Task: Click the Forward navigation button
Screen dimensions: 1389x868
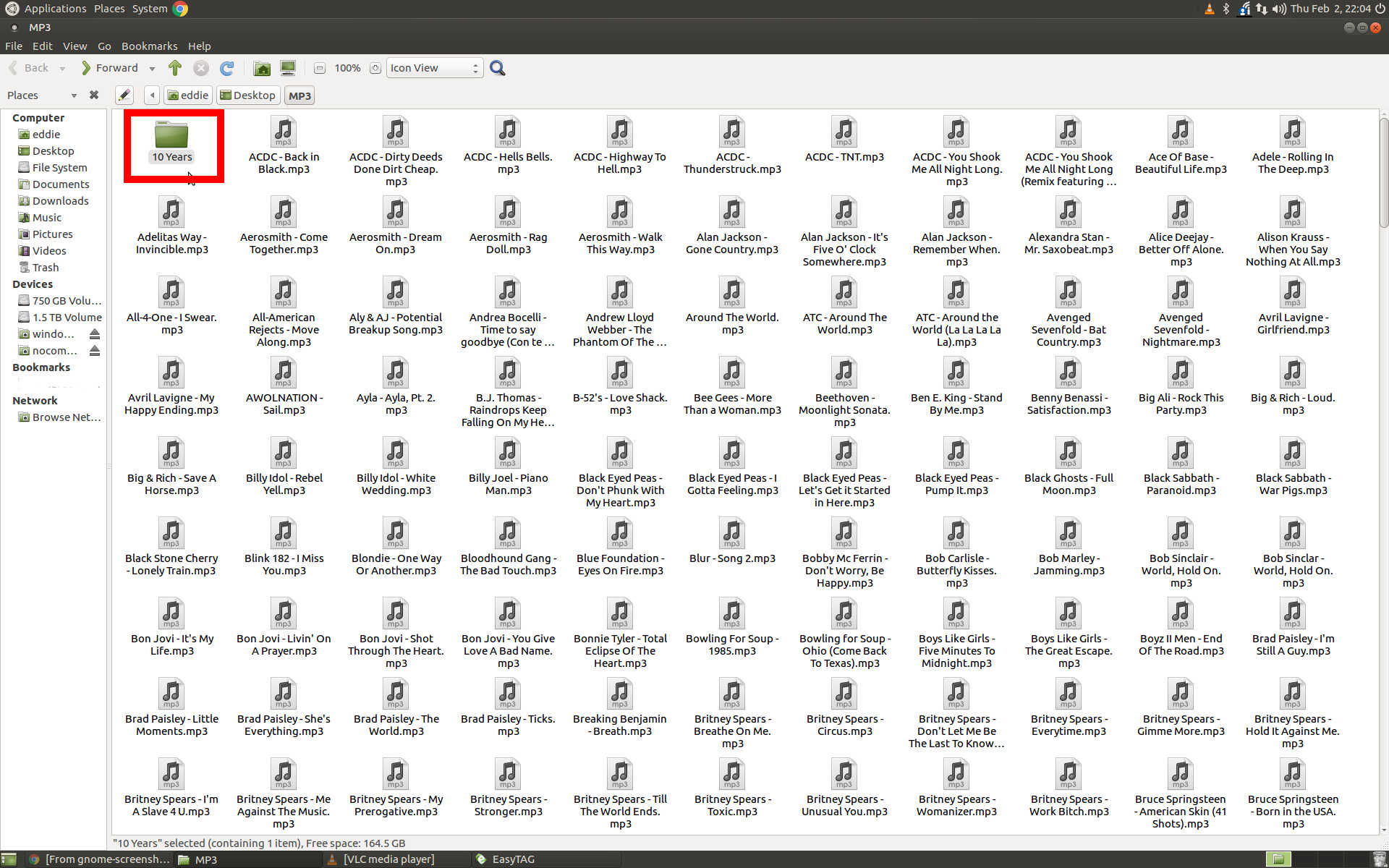Action: click(110, 68)
